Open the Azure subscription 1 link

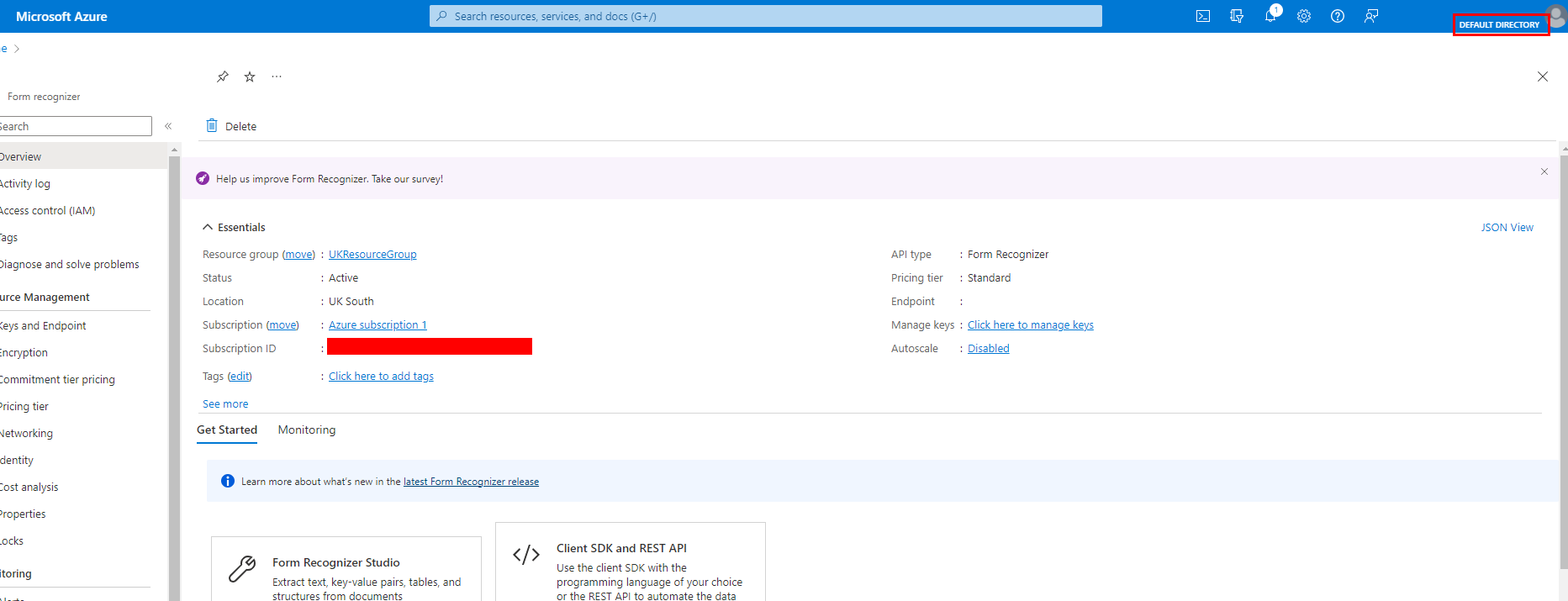pyautogui.click(x=377, y=324)
